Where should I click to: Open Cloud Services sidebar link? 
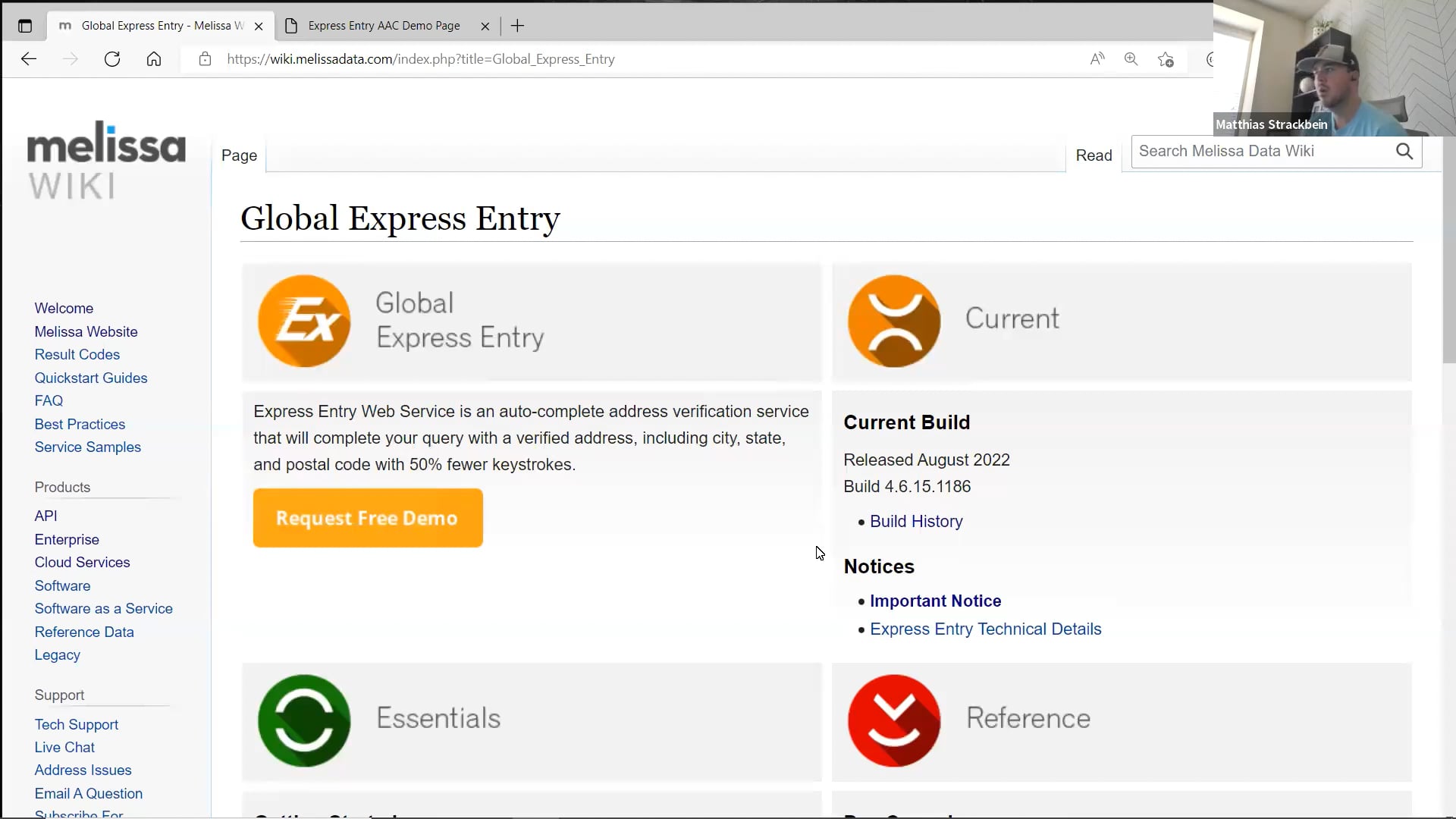(82, 563)
